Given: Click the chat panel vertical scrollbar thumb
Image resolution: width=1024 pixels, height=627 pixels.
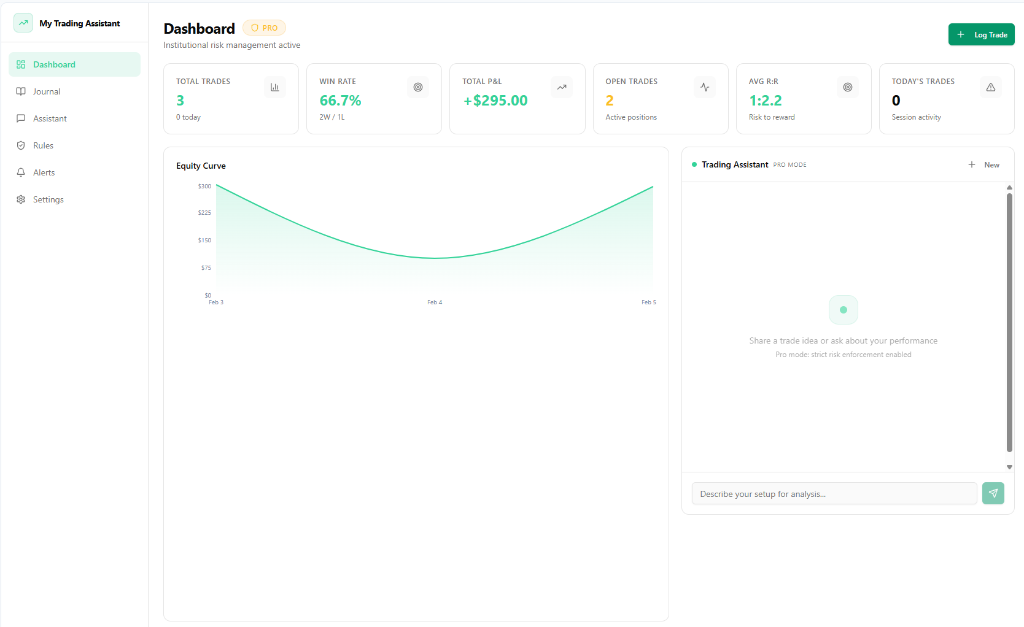Looking at the screenshot, I should 1009,322.
